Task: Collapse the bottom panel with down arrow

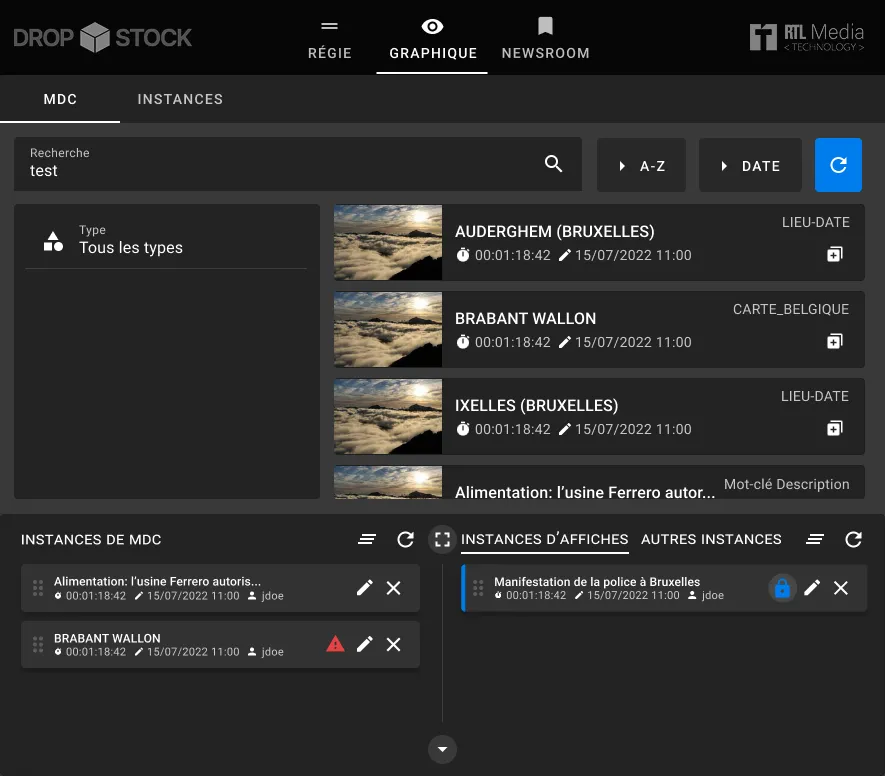Action: [442, 749]
